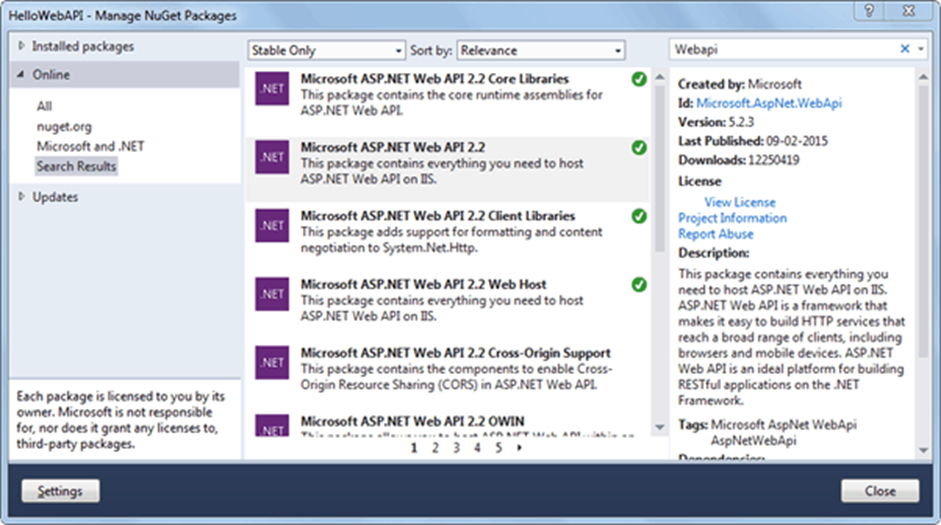
Task: Click .NET icon of Web API 2.2 OWIN
Action: [x=272, y=425]
